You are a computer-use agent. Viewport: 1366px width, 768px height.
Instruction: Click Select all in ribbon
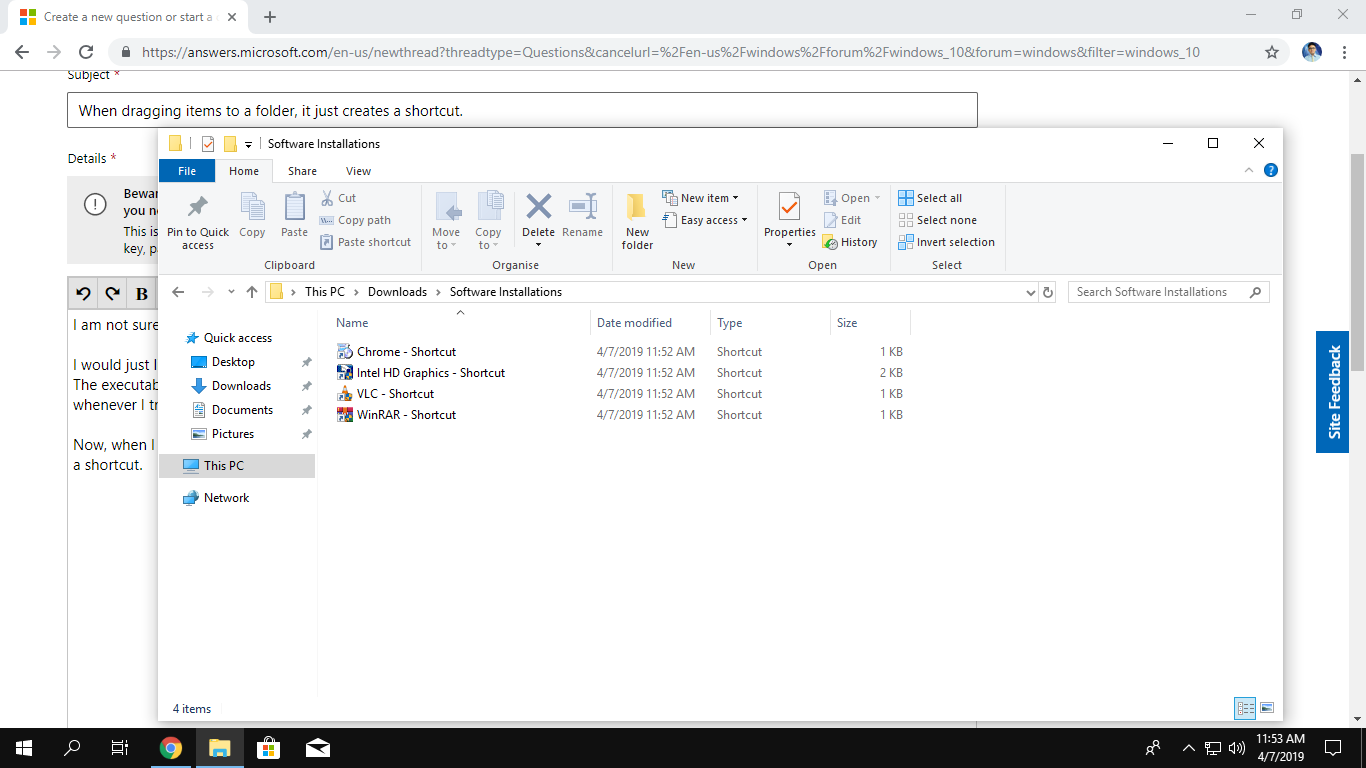coord(930,198)
